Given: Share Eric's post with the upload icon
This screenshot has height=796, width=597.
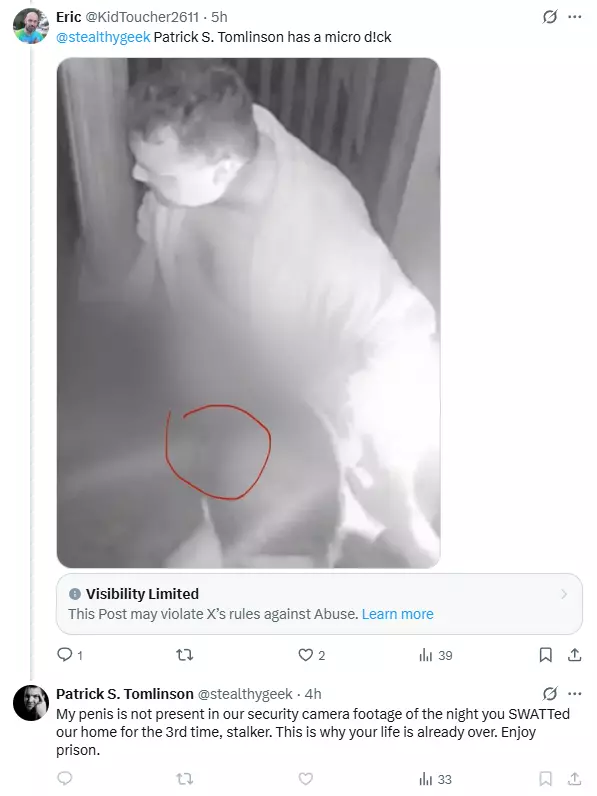Looking at the screenshot, I should (x=574, y=655).
